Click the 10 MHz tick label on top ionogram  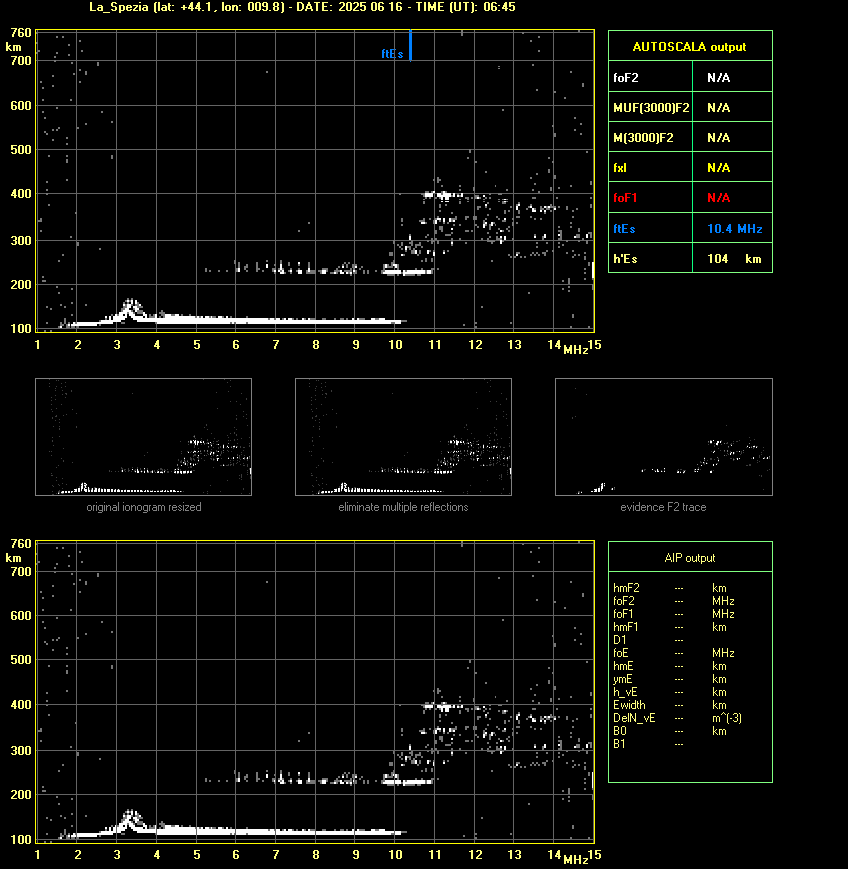tap(395, 345)
